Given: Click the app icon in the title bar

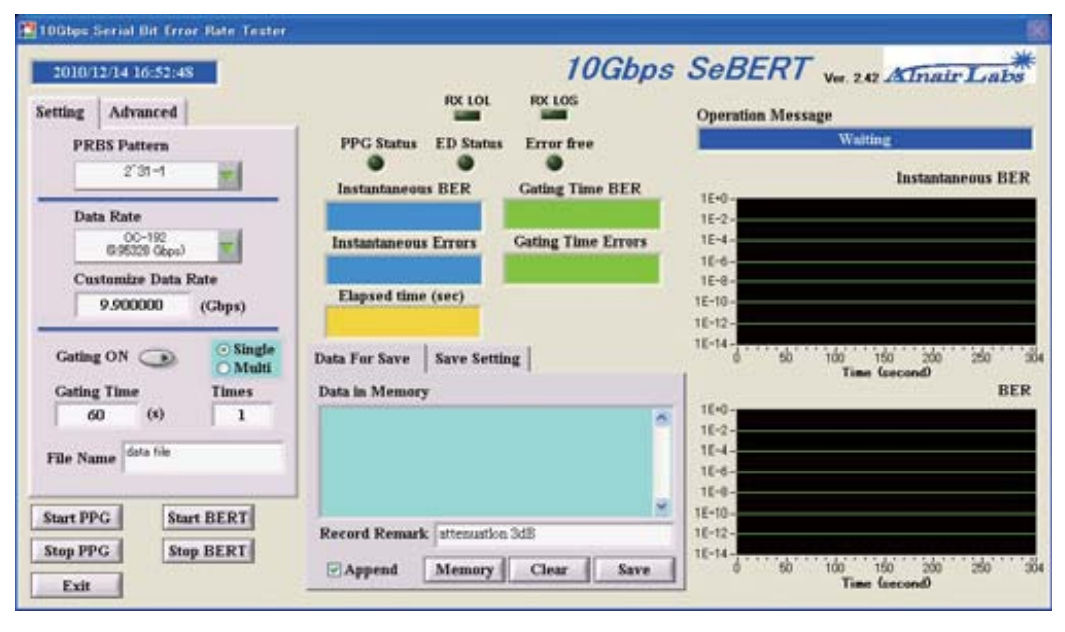Looking at the screenshot, I should [x=27, y=31].
